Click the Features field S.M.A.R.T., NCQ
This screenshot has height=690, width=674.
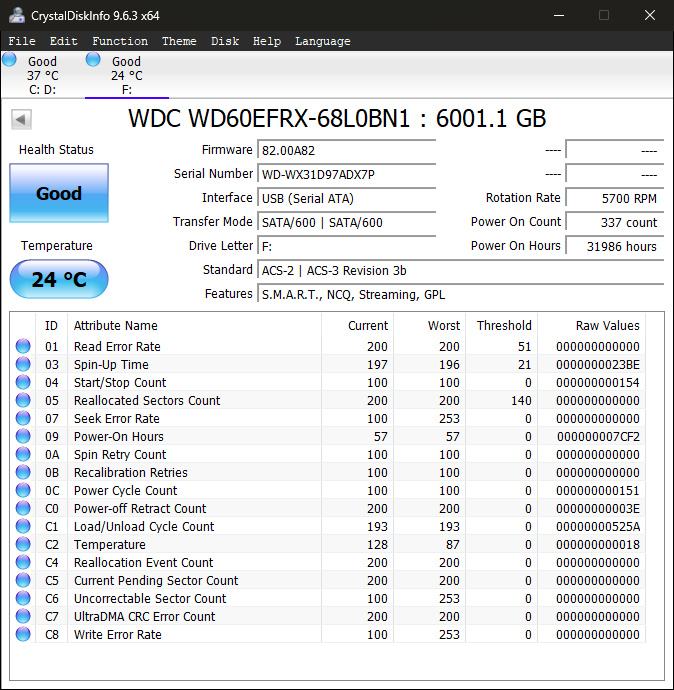[x=461, y=294]
